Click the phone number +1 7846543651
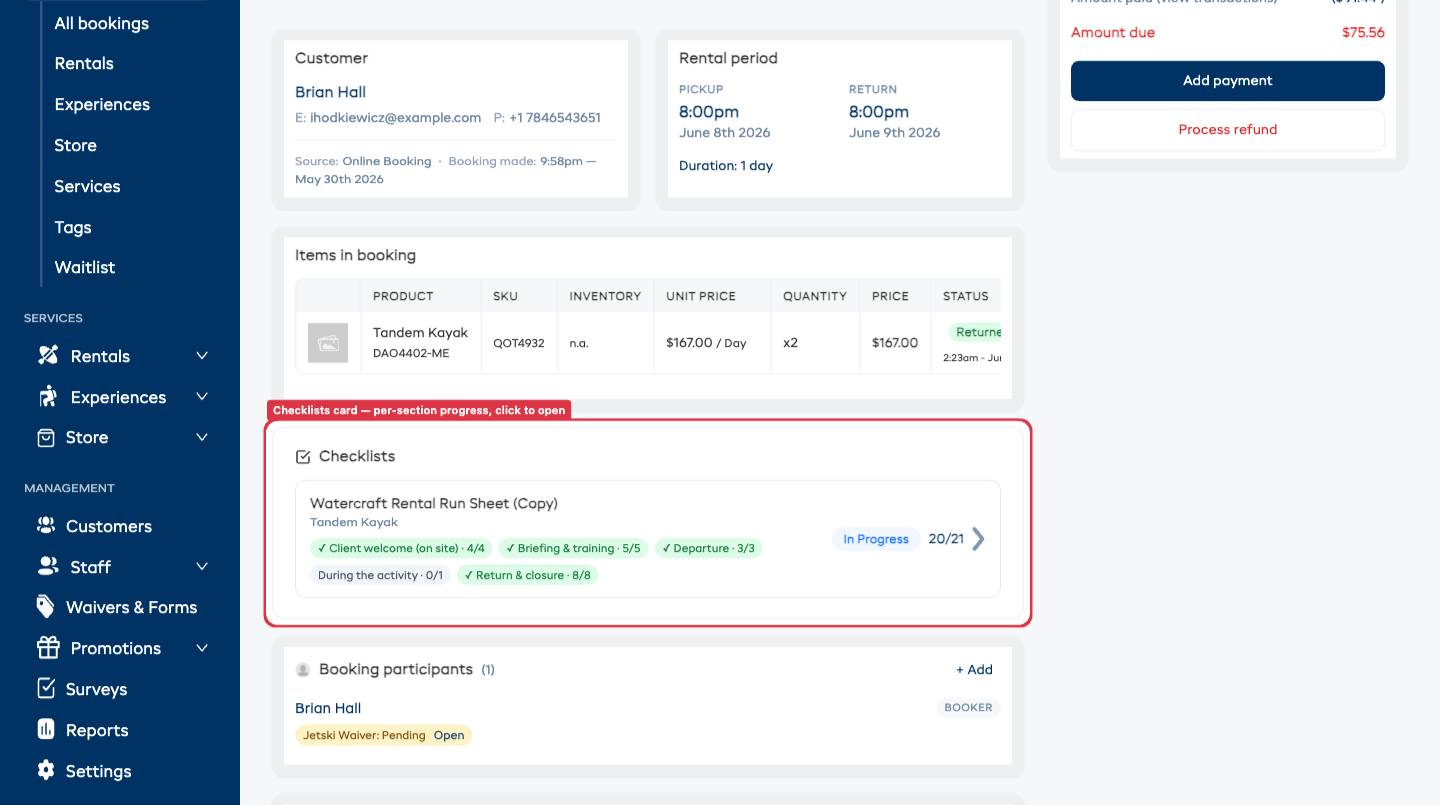The width and height of the screenshot is (1440, 805). click(x=555, y=117)
